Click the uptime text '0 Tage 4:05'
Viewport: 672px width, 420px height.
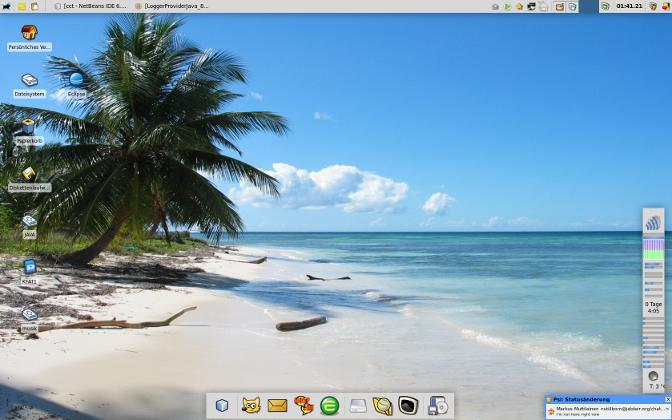tap(653, 307)
